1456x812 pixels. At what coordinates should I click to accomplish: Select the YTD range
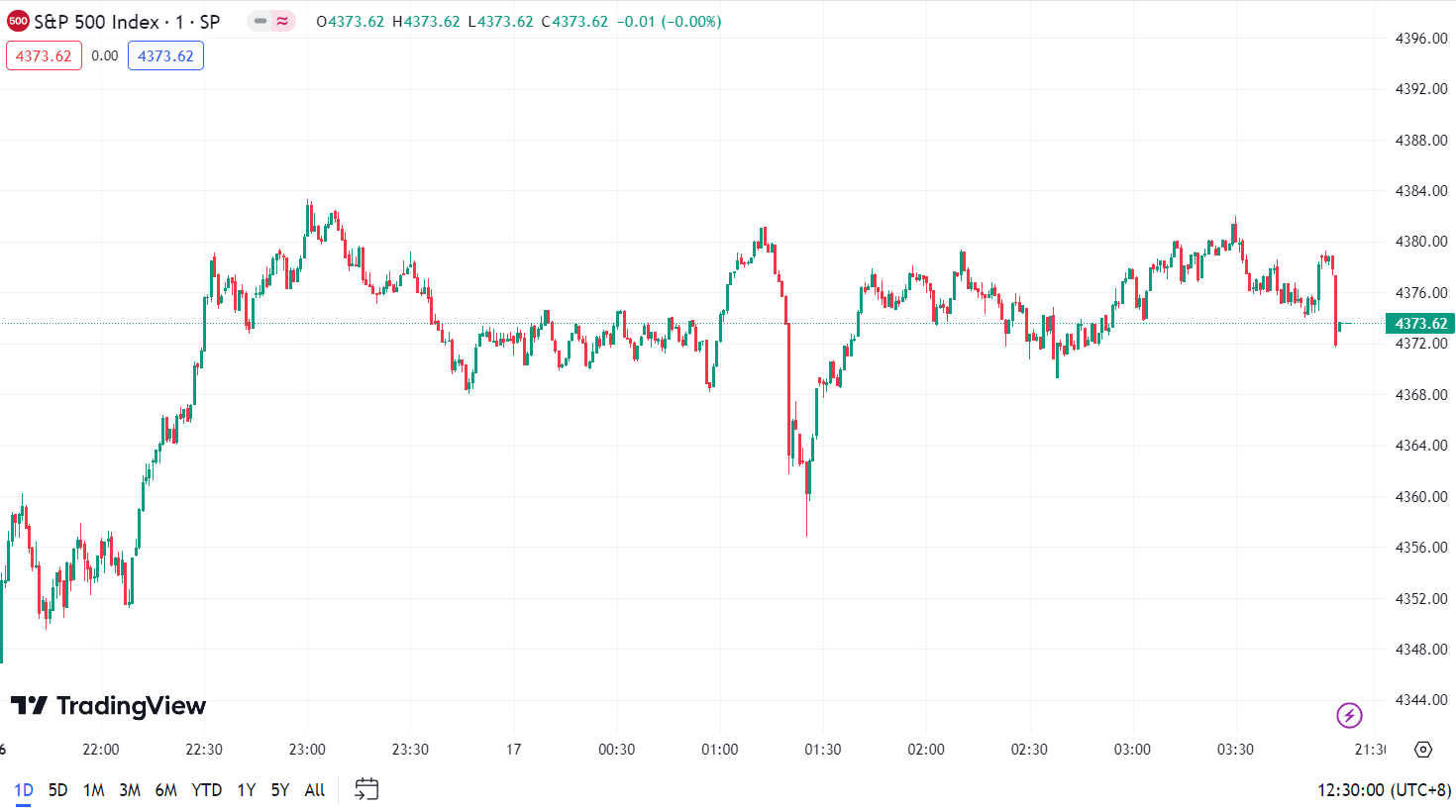click(206, 790)
